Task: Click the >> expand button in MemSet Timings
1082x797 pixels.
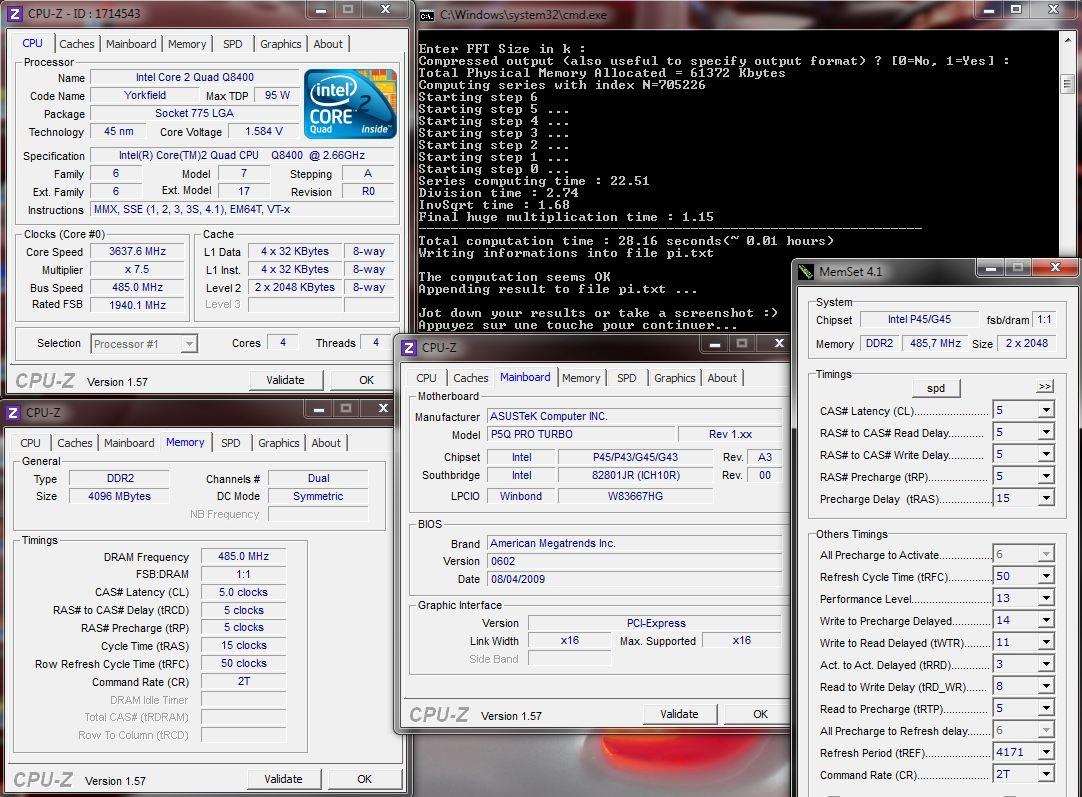Action: pos(1045,386)
